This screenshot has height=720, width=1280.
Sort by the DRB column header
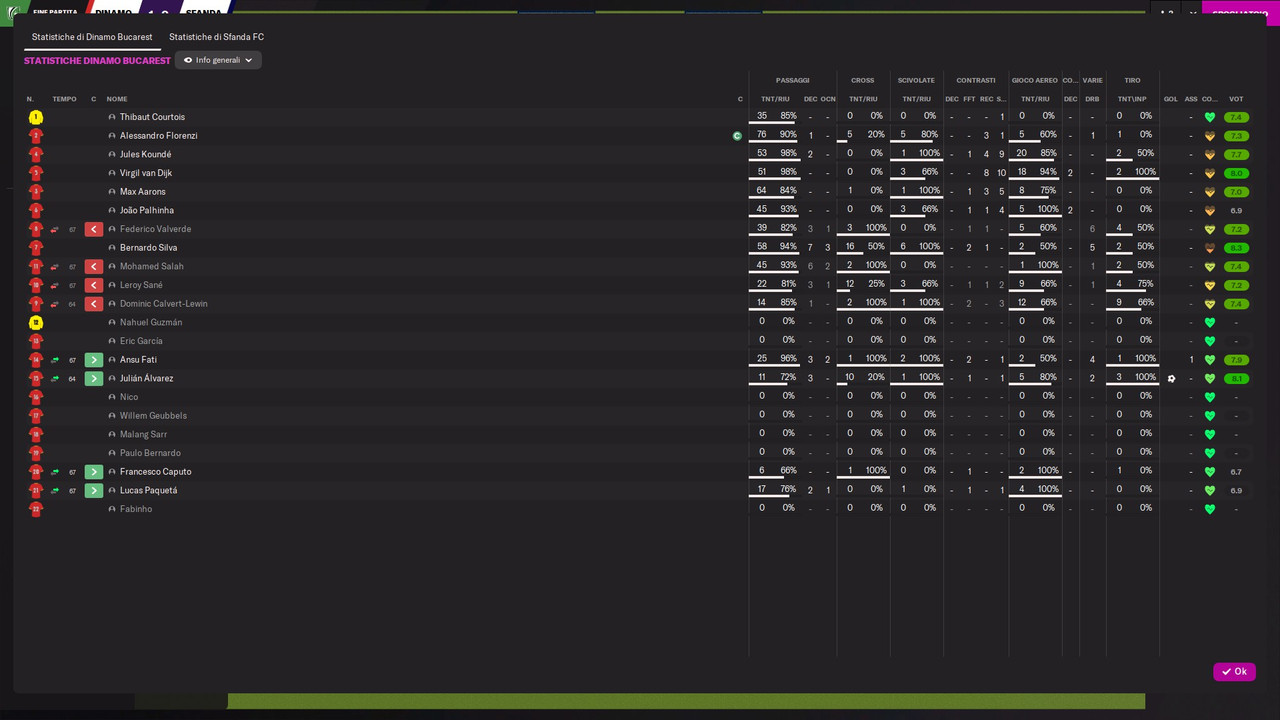[1092, 99]
